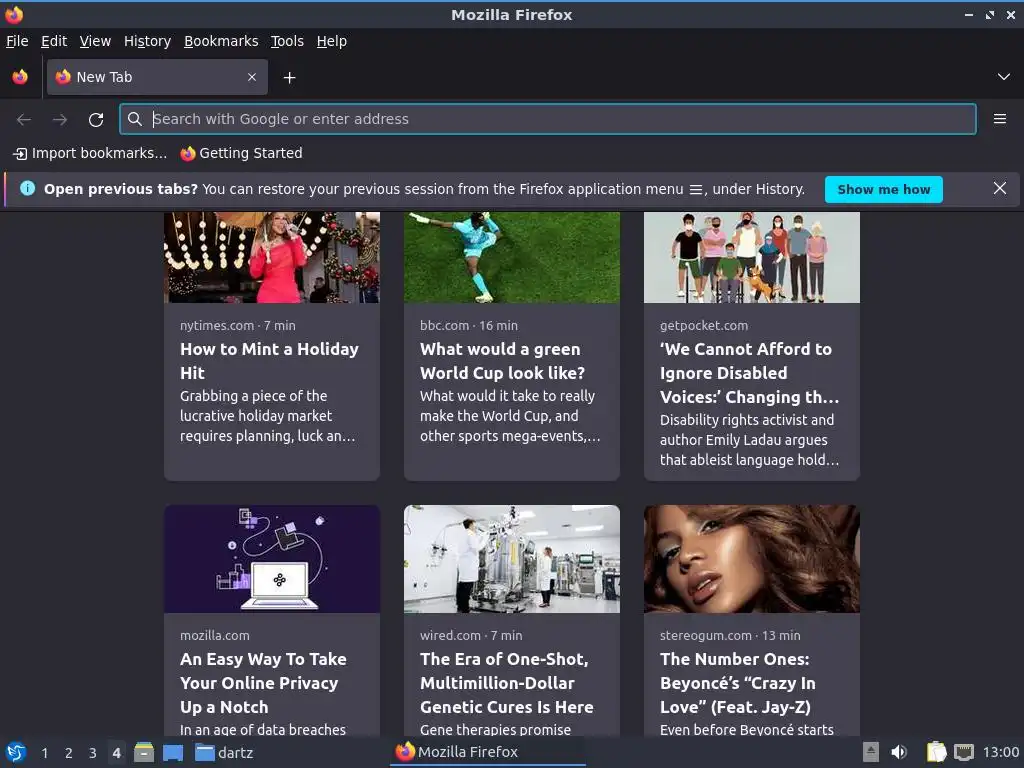Click mozilla.com source label

click(x=215, y=635)
